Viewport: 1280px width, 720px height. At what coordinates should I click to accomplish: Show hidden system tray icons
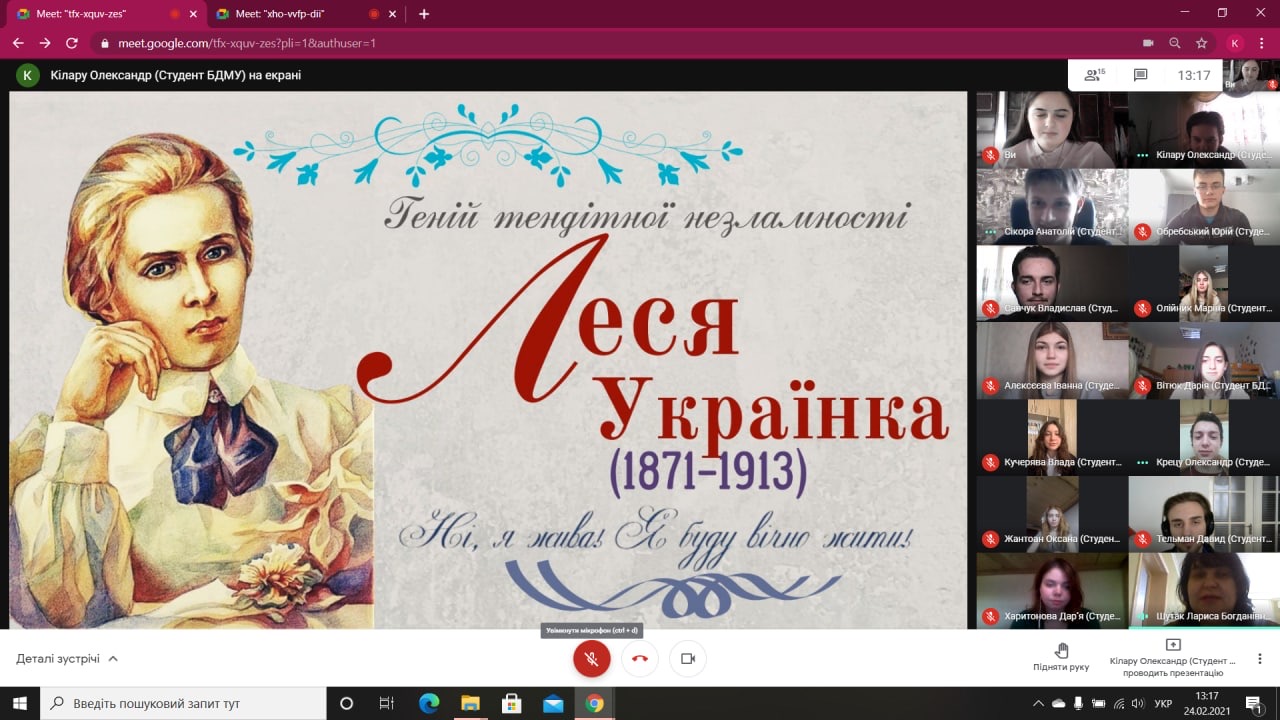tap(1040, 703)
